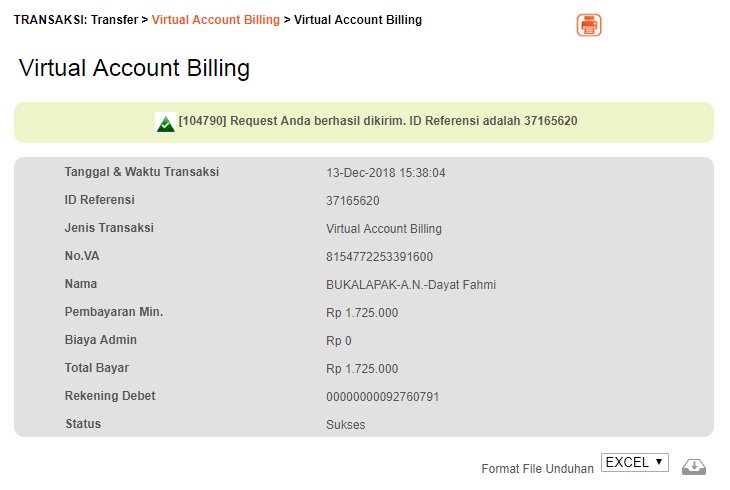Click the Biaya Admin value Rp 0
This screenshot has width=730, height=490.
click(338, 341)
